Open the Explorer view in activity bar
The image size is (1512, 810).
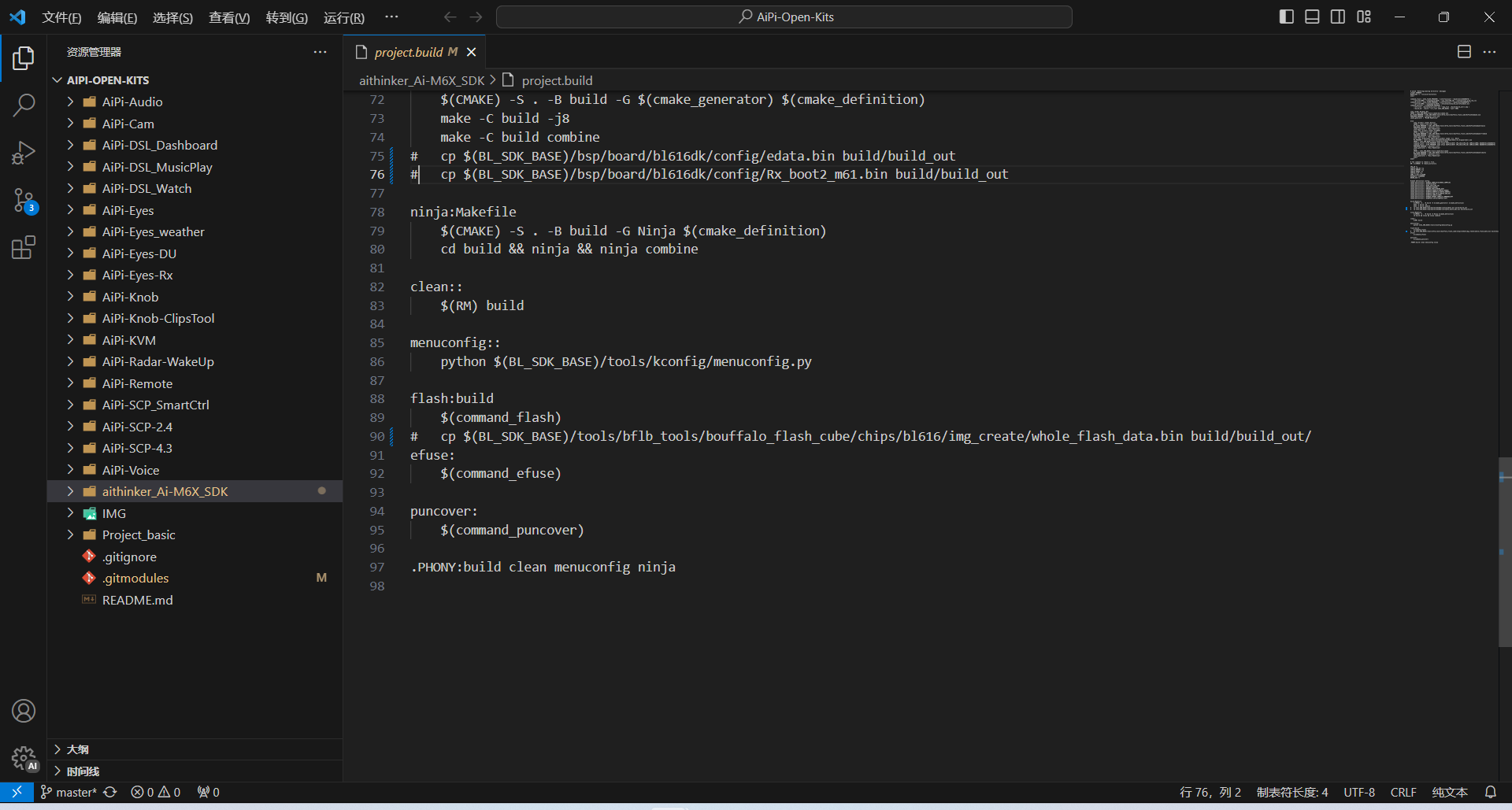[24, 58]
